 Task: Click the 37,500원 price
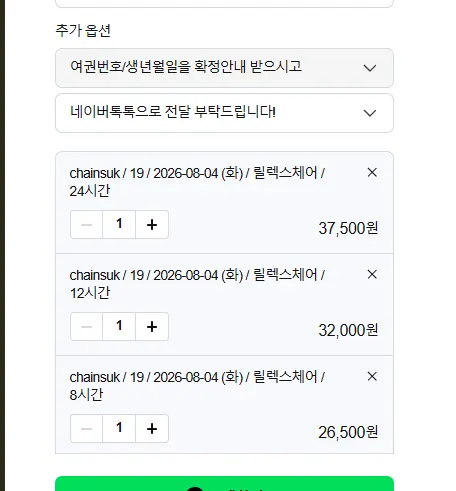[348, 228]
